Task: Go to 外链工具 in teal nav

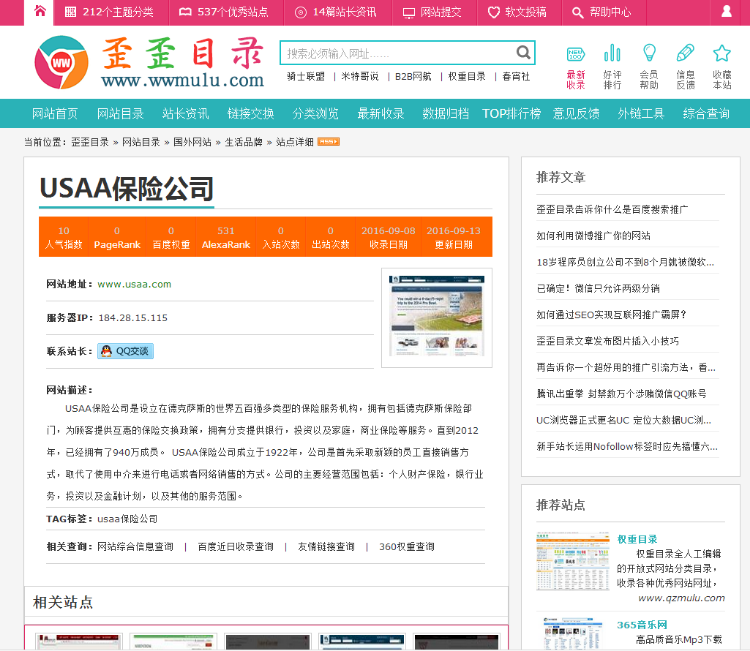Action: 641,114
